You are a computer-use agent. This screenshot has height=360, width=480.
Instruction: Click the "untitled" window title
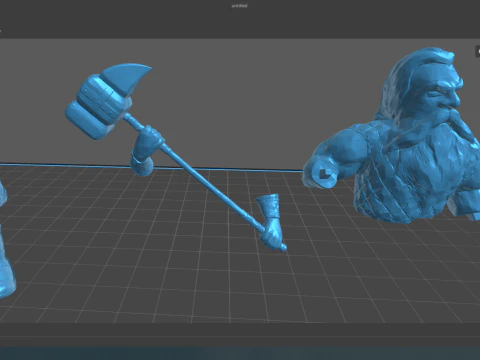[x=239, y=6]
